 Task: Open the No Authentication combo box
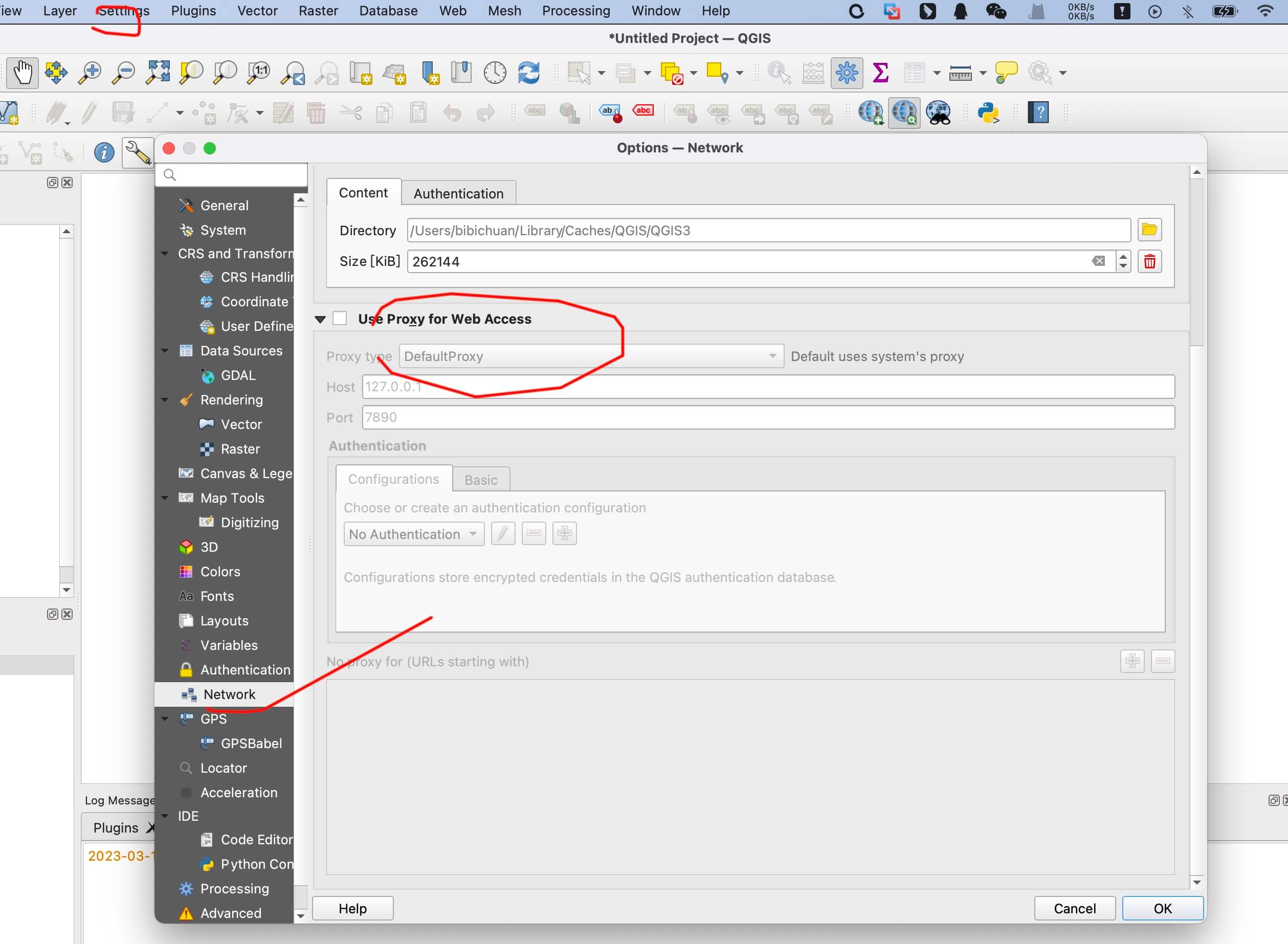point(413,534)
